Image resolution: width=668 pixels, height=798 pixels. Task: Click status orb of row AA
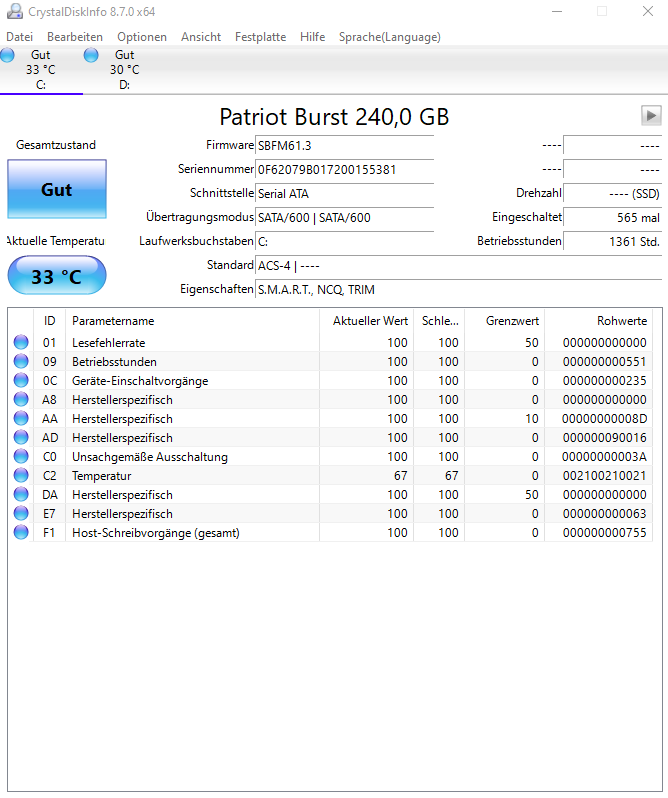pos(21,418)
